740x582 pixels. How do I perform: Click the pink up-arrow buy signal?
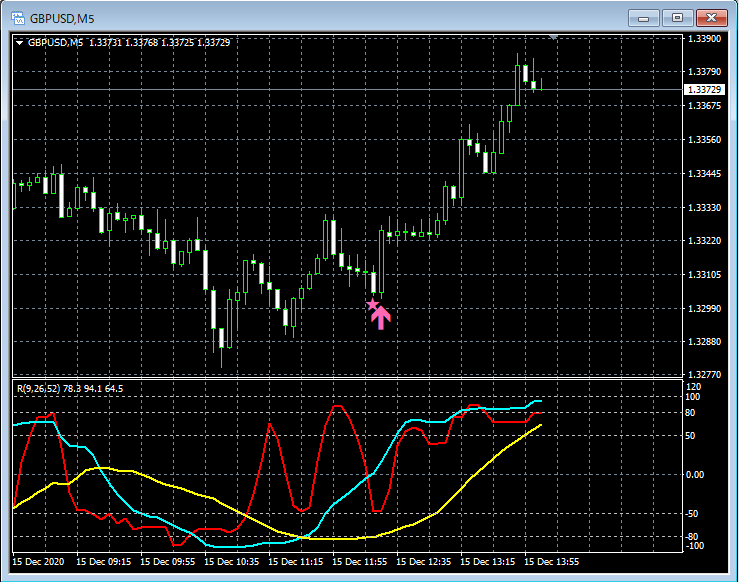[381, 317]
